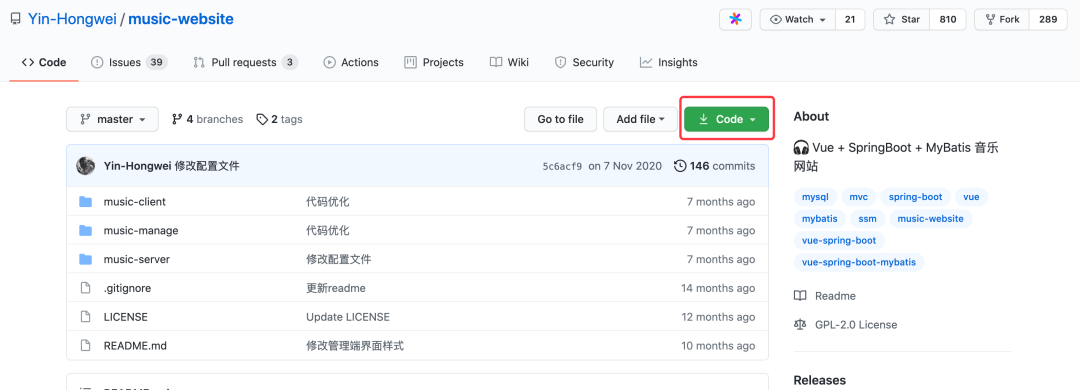The height and width of the screenshot is (390, 1080).
Task: Click the headphones emoji in About description
Action: [801, 147]
